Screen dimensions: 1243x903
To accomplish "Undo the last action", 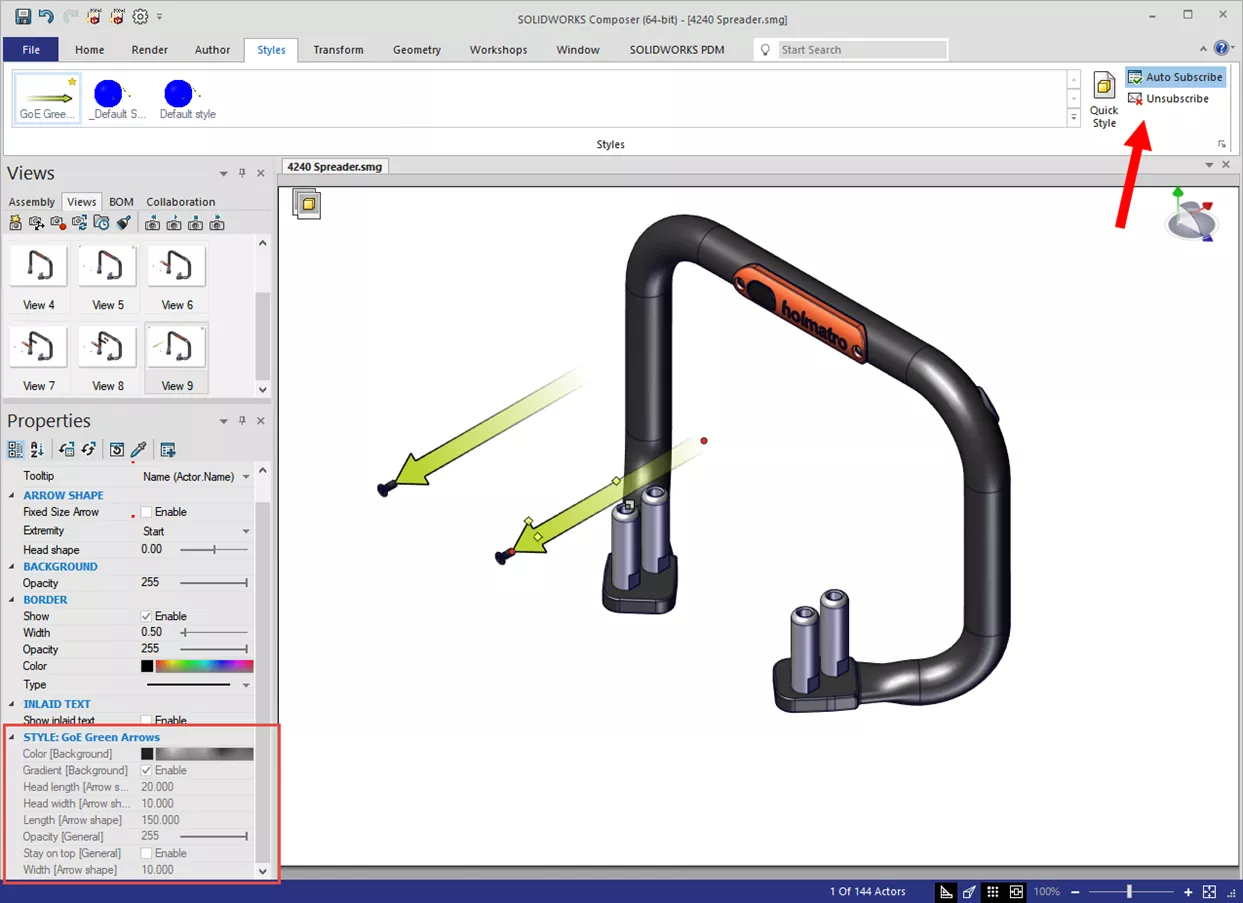I will click(46, 16).
